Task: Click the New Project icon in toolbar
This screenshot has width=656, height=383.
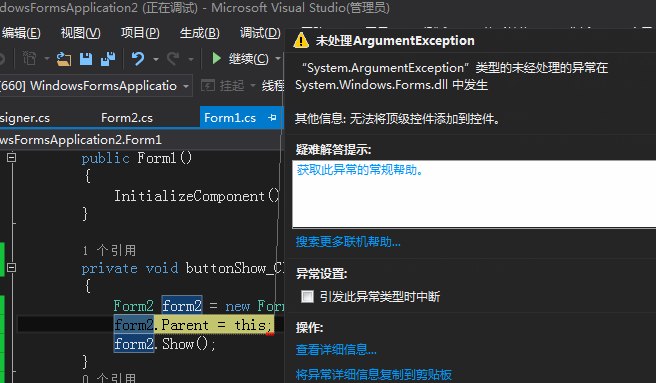Action: click(29, 59)
